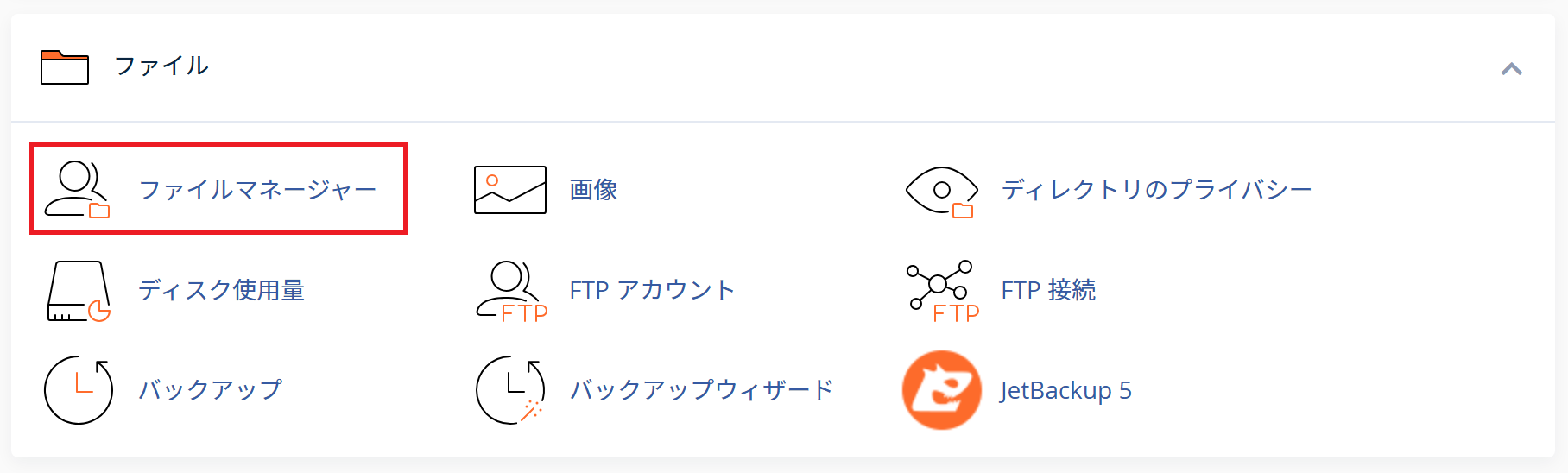Open the バックアップ text link
Viewport: 1568px width, 473px height.
[211, 390]
